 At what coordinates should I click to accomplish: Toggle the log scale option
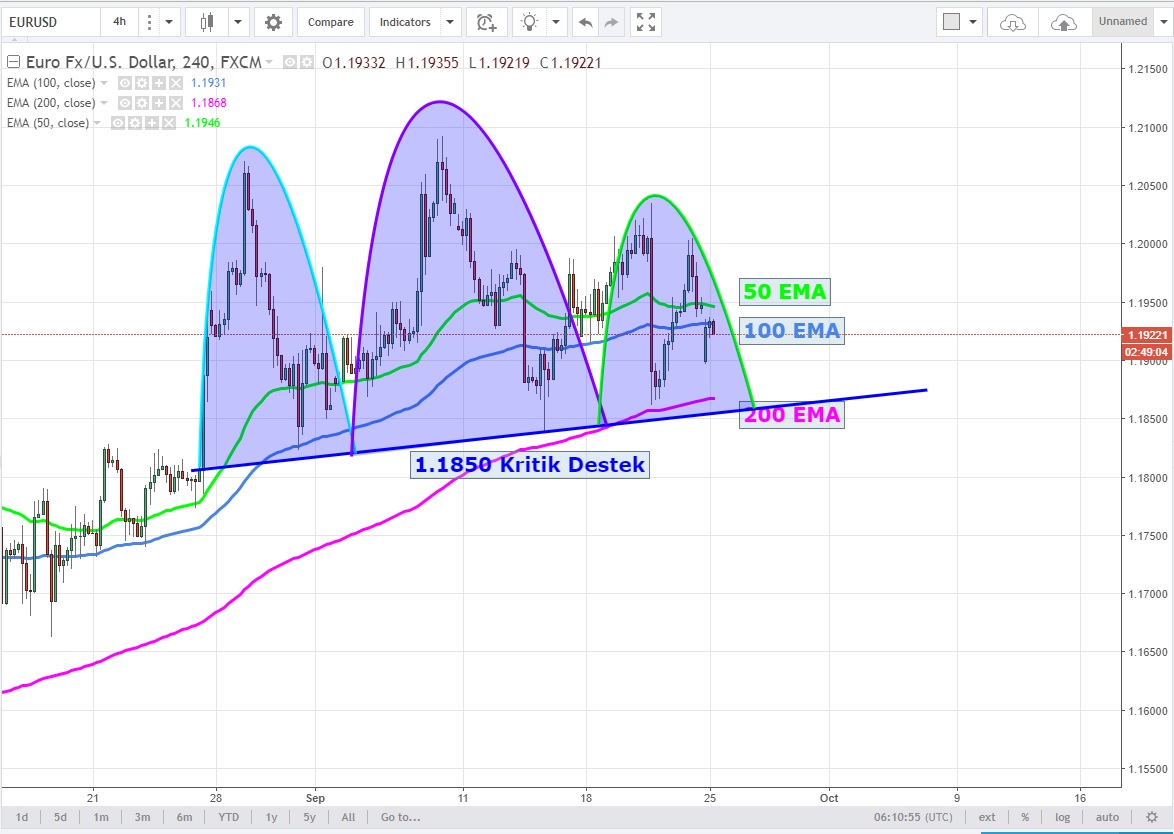1062,817
